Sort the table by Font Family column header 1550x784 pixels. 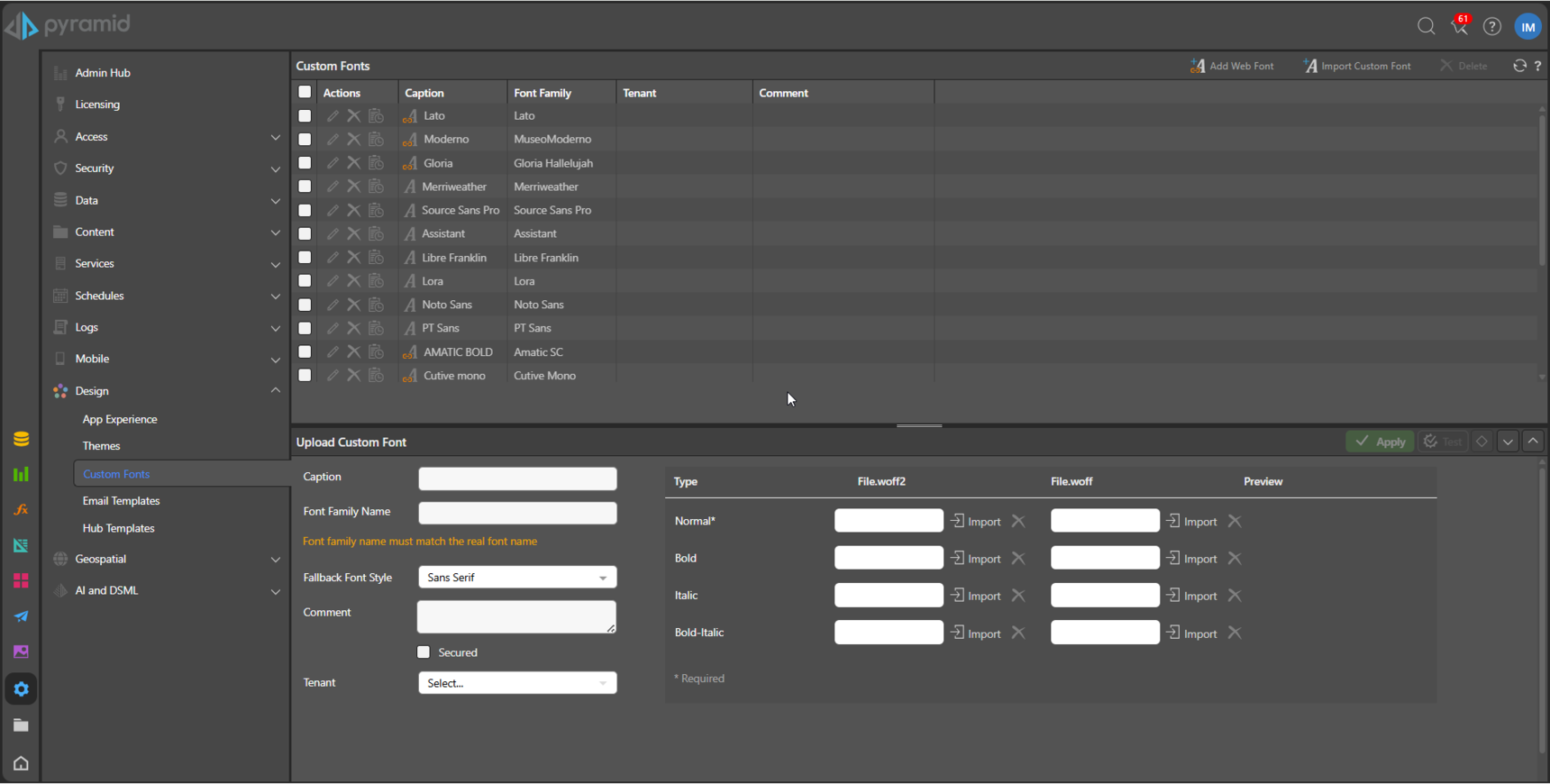[x=542, y=93]
